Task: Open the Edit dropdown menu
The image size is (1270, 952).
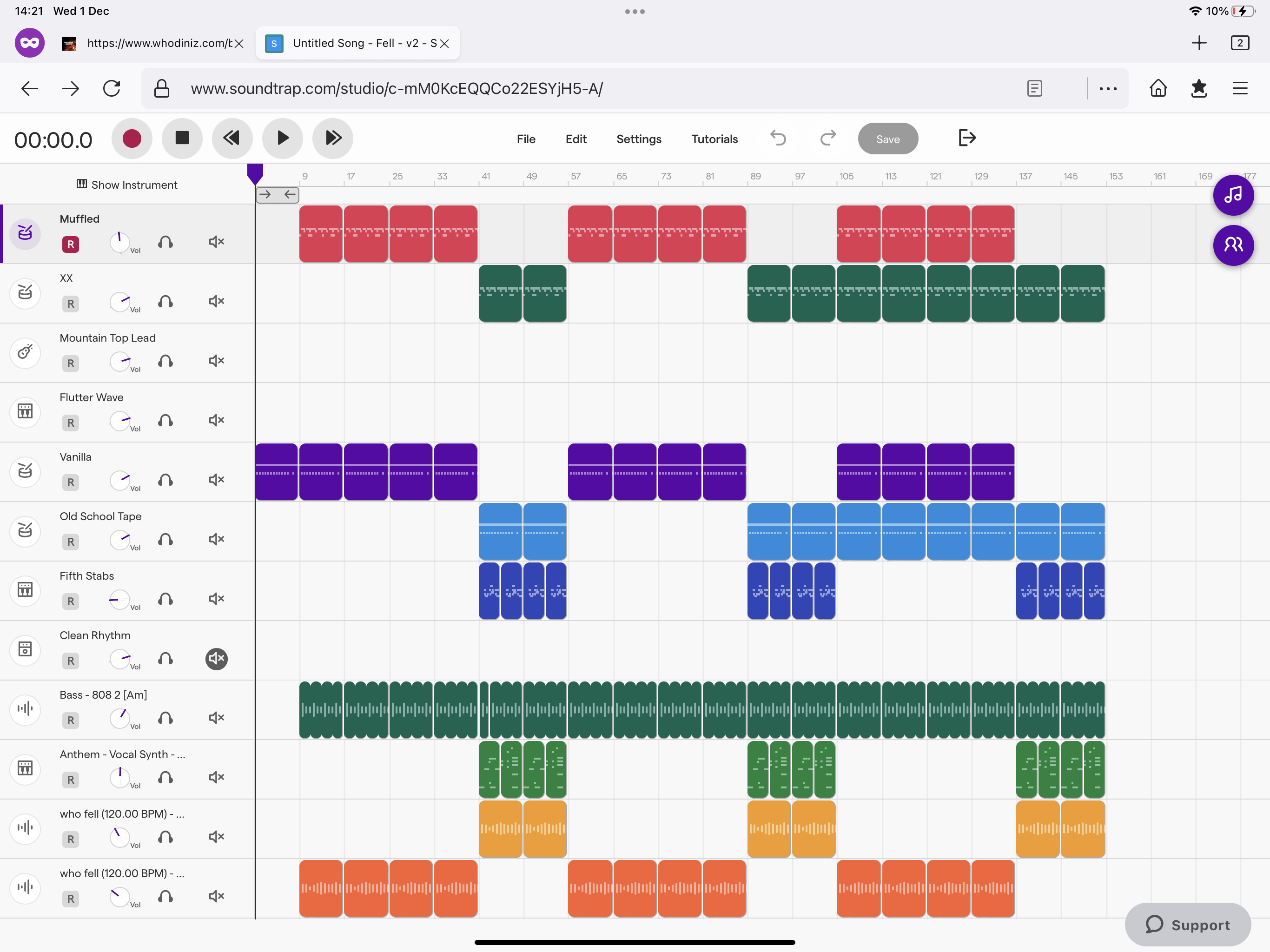Action: coord(576,139)
